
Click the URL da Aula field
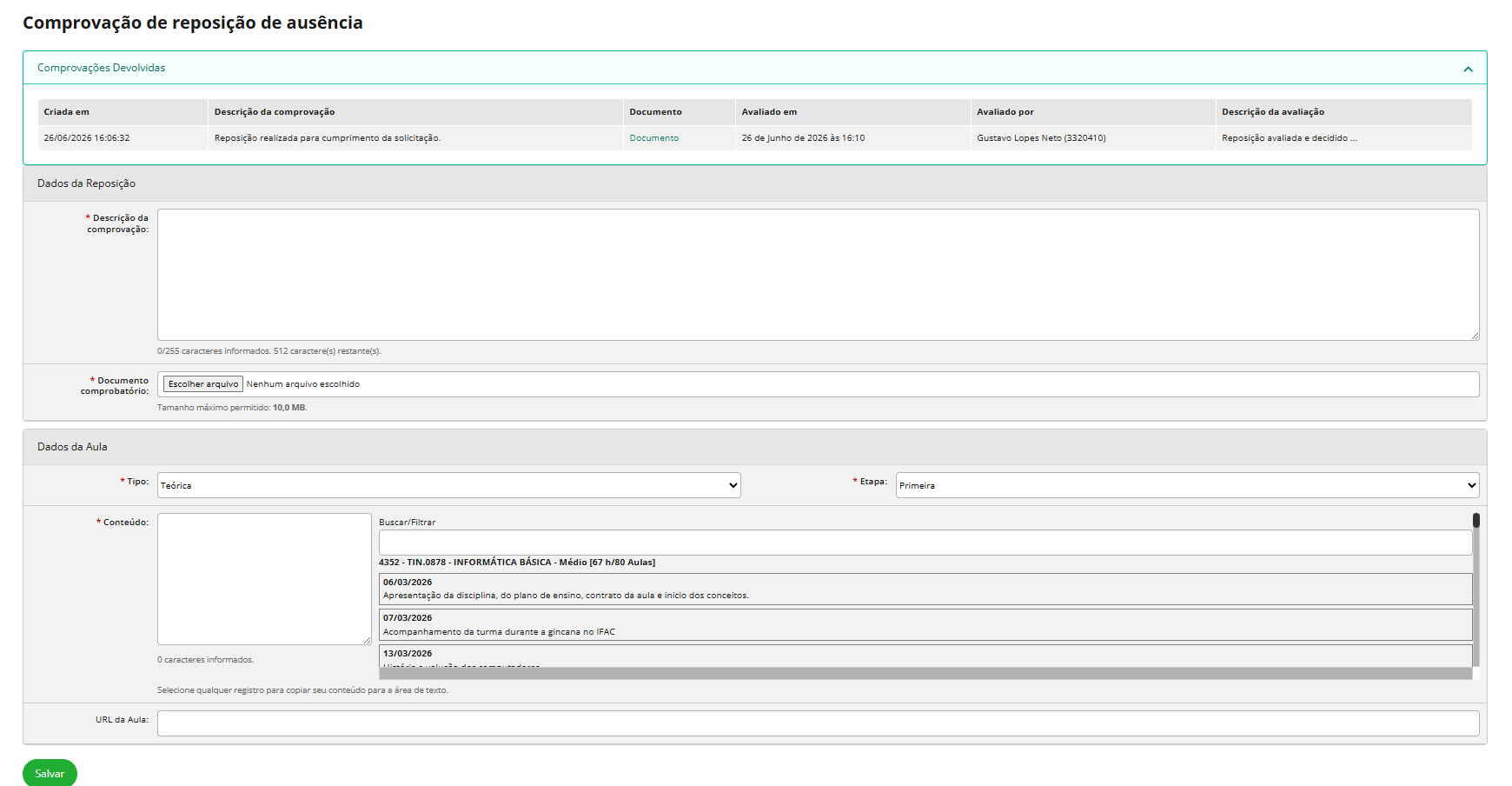click(x=818, y=723)
